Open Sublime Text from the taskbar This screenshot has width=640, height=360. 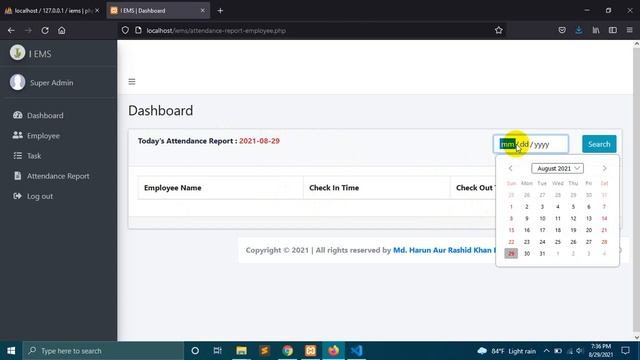264,351
